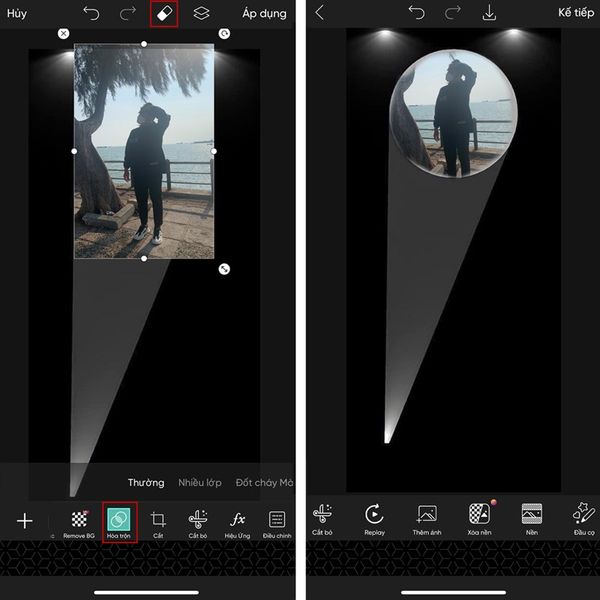This screenshot has height=600, width=600.
Task: Click the download icon beside Kế tiếp
Action: tap(490, 13)
